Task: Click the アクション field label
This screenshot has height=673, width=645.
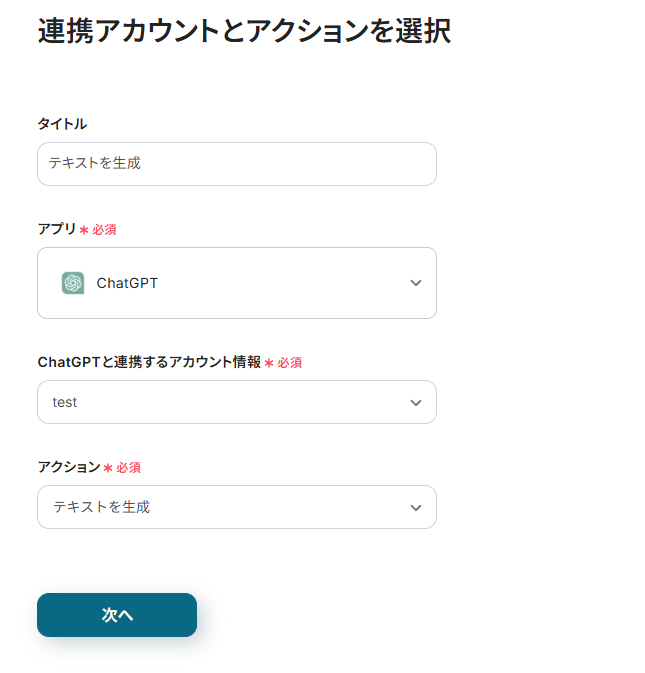Action: [x=69, y=467]
